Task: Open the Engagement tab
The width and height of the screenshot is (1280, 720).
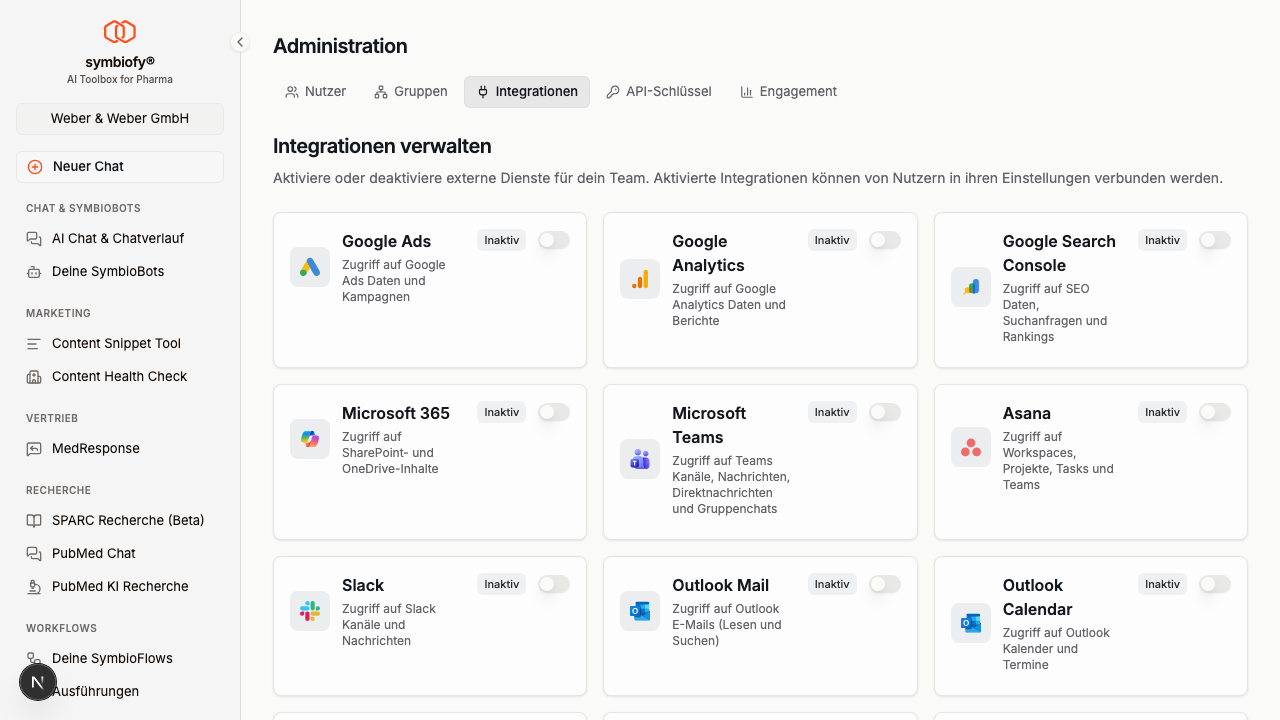Action: tap(788, 91)
